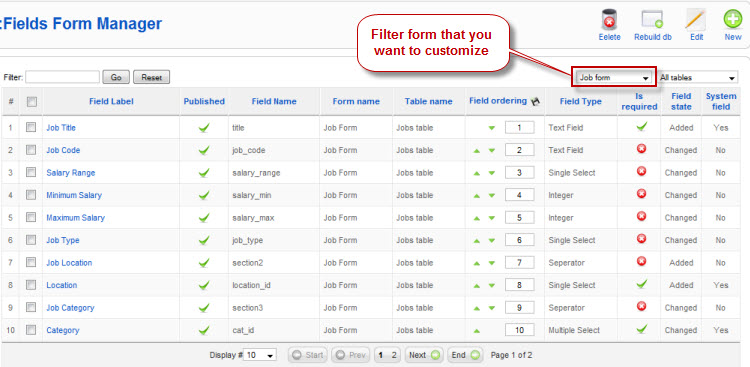This screenshot has height=367, width=750.
Task: Go to the Next page button
Action: click(424, 356)
